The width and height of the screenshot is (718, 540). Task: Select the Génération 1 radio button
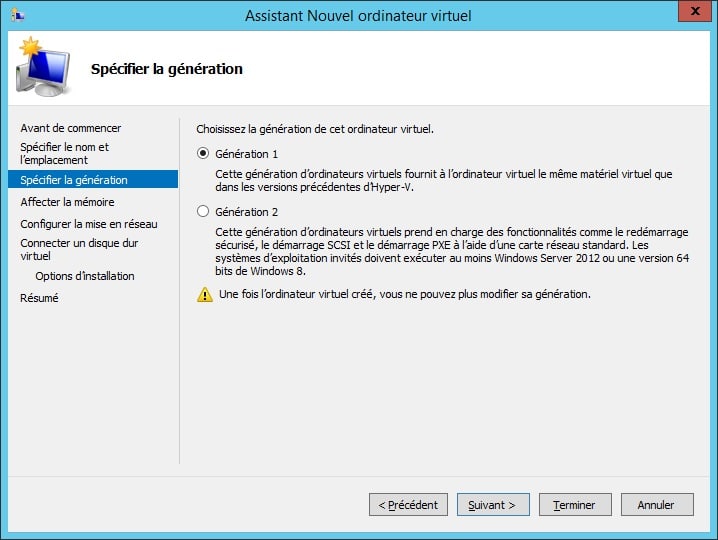(203, 153)
